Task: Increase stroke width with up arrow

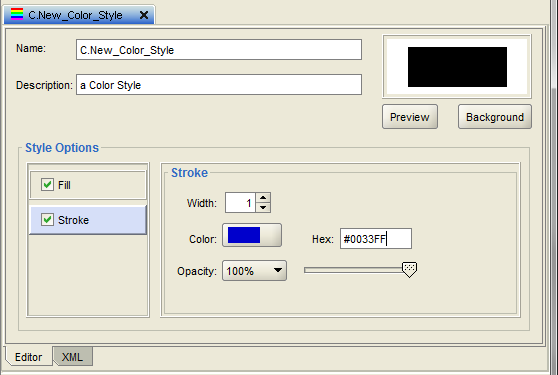Action: point(263,197)
